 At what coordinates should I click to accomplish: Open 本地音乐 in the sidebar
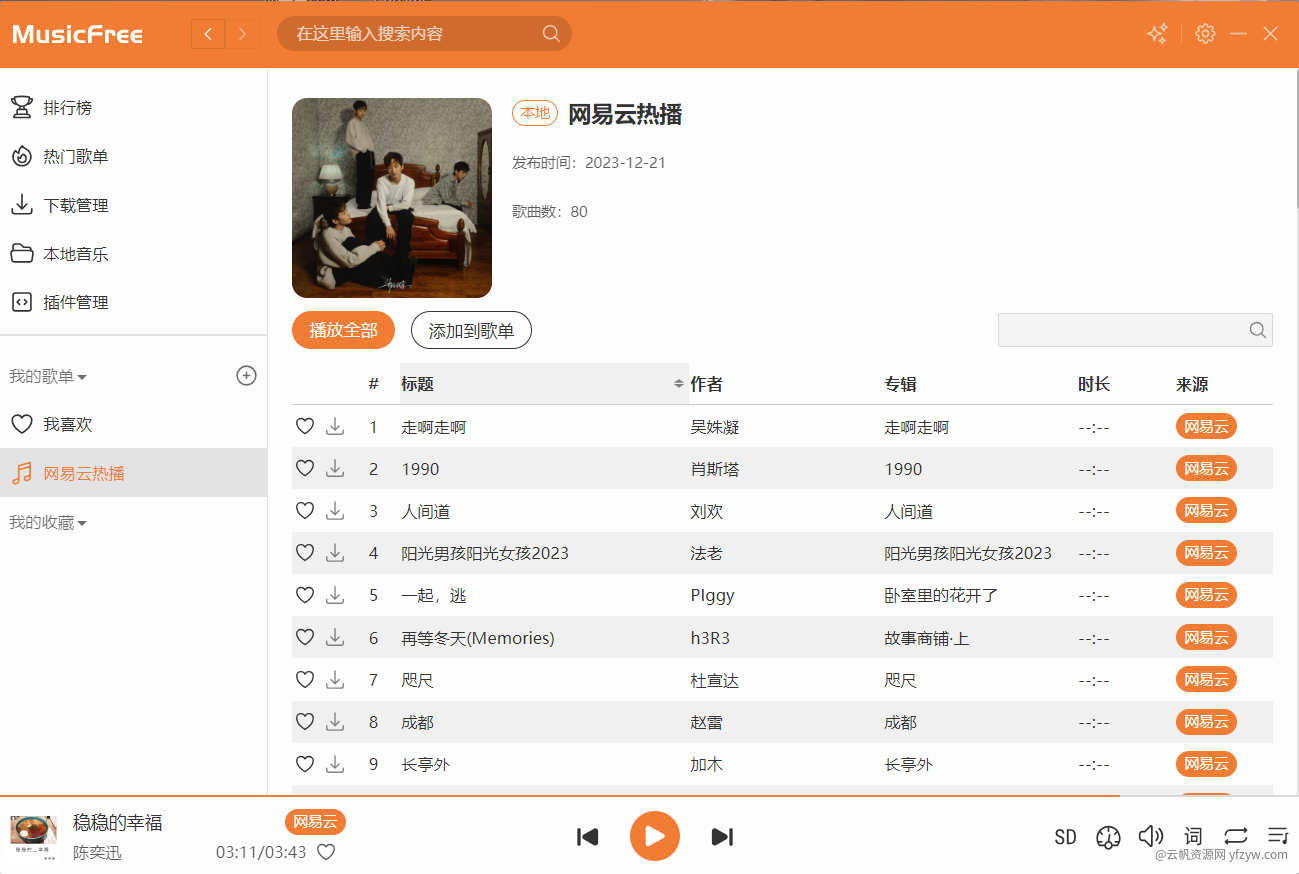pos(133,254)
